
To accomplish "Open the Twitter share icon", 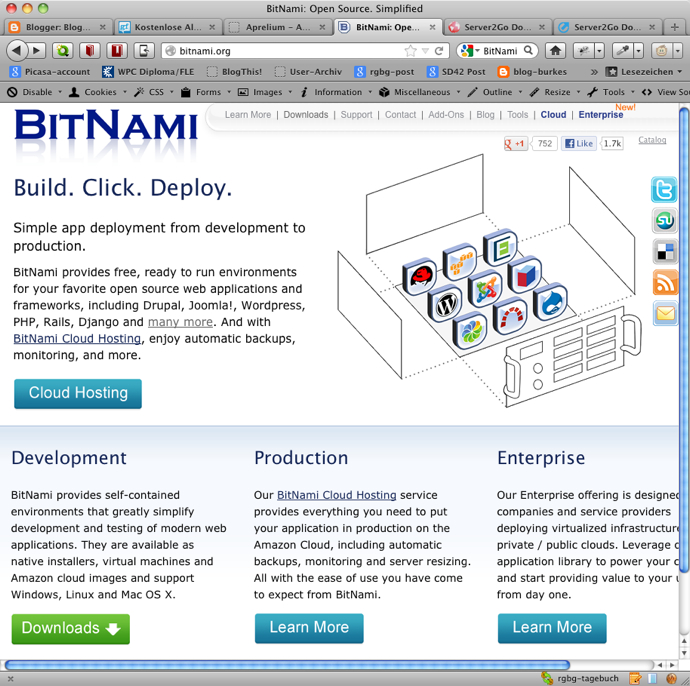I will pyautogui.click(x=664, y=189).
